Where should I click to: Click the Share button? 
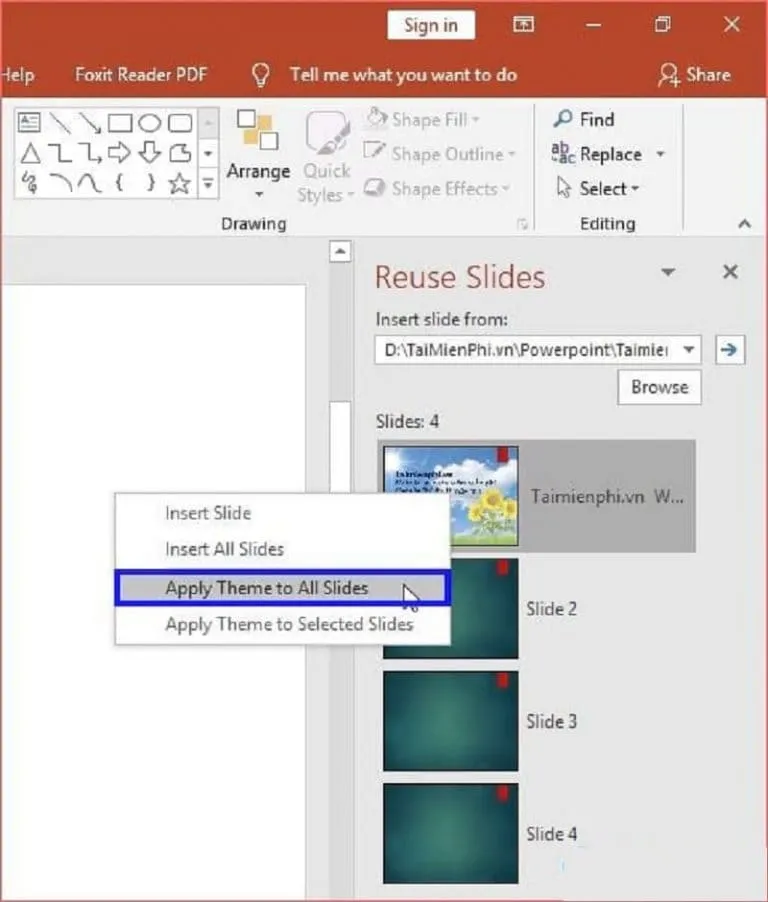click(x=695, y=75)
